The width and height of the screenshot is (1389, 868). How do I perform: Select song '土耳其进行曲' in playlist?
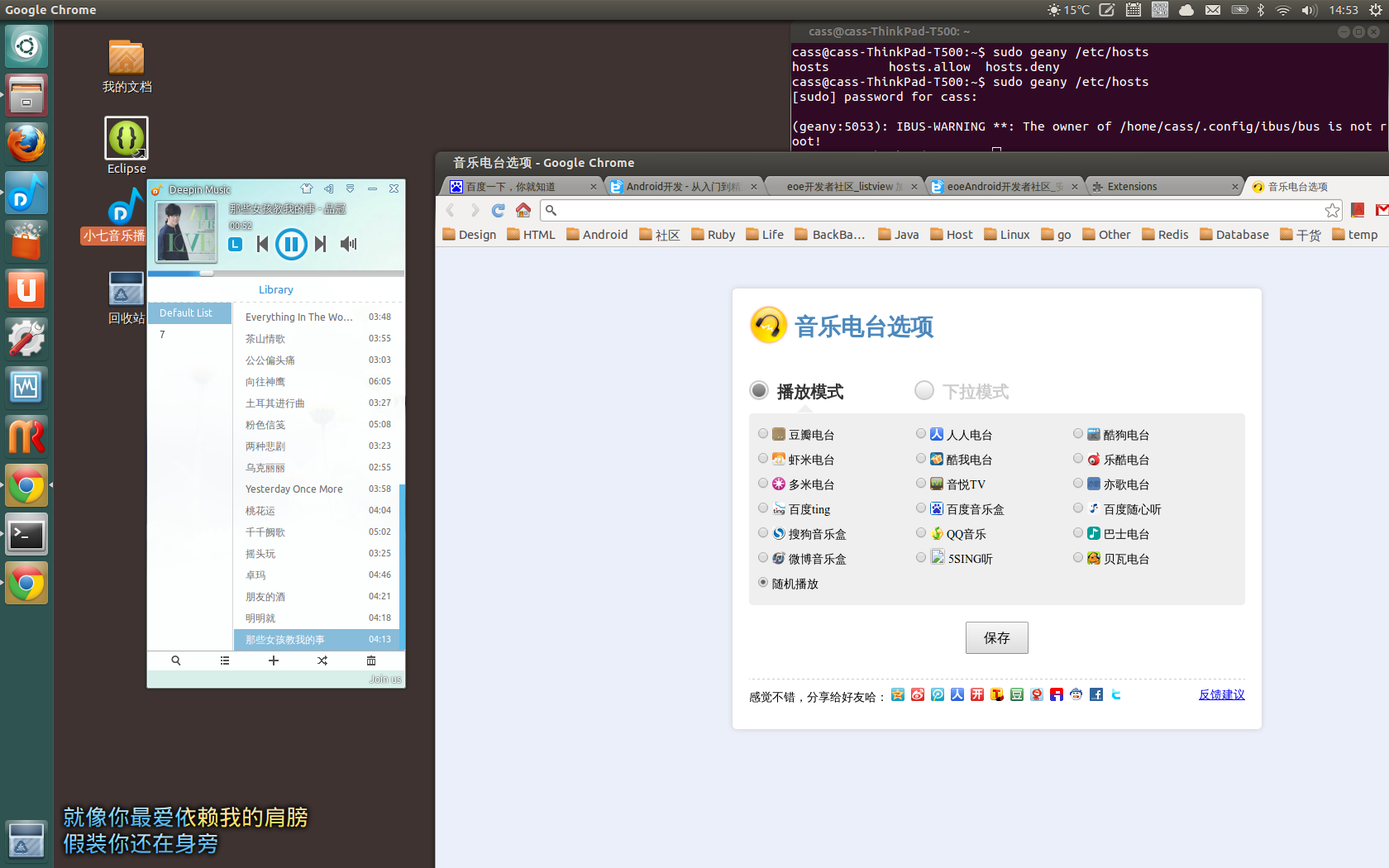tap(317, 403)
